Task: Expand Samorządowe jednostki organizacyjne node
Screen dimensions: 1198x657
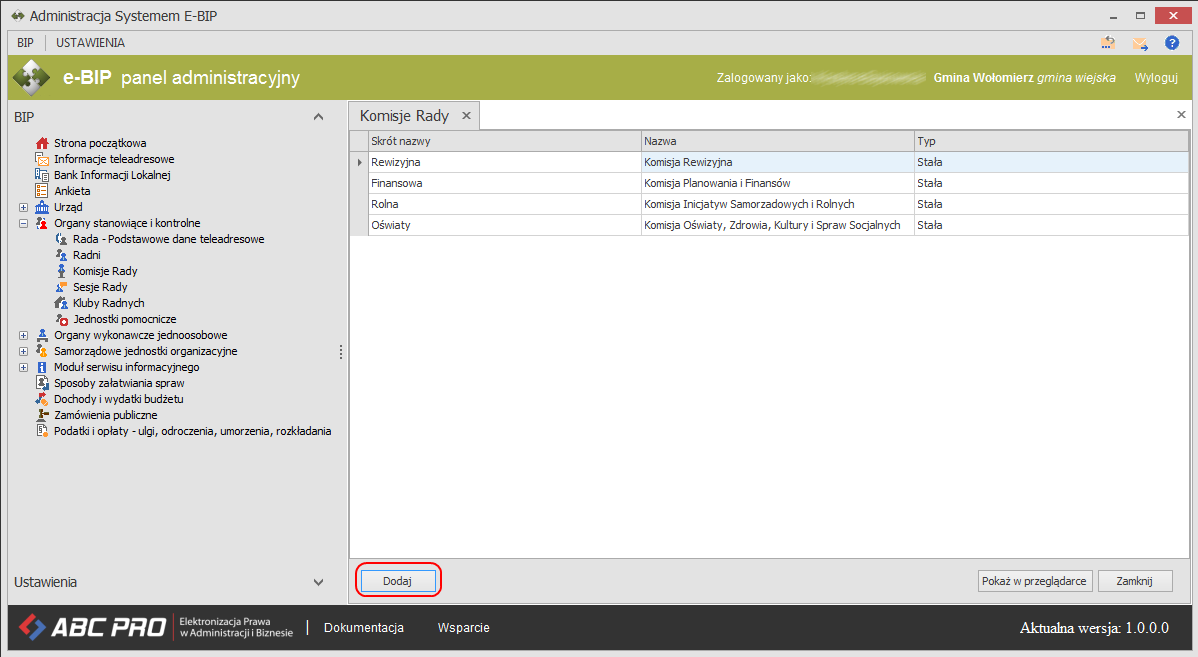Action: tap(24, 351)
